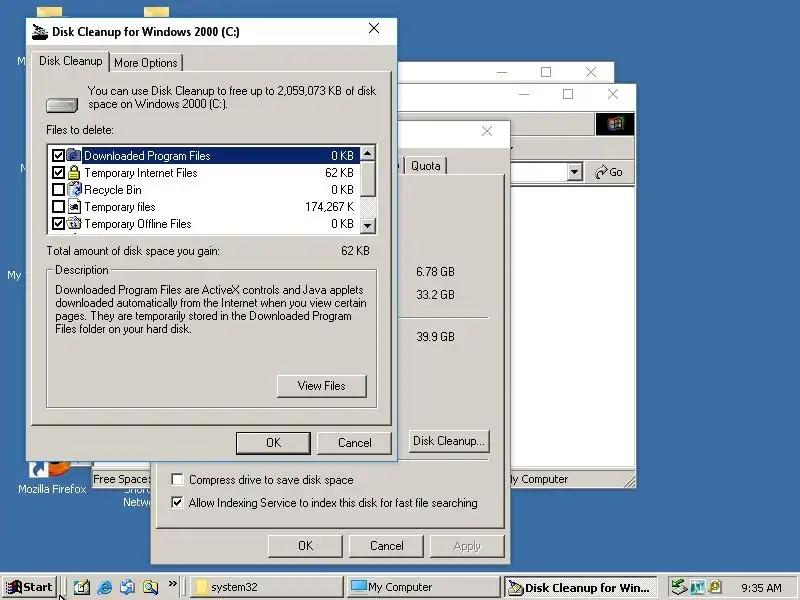Uncheck Temporary Offline Files checkbox

[x=58, y=223]
